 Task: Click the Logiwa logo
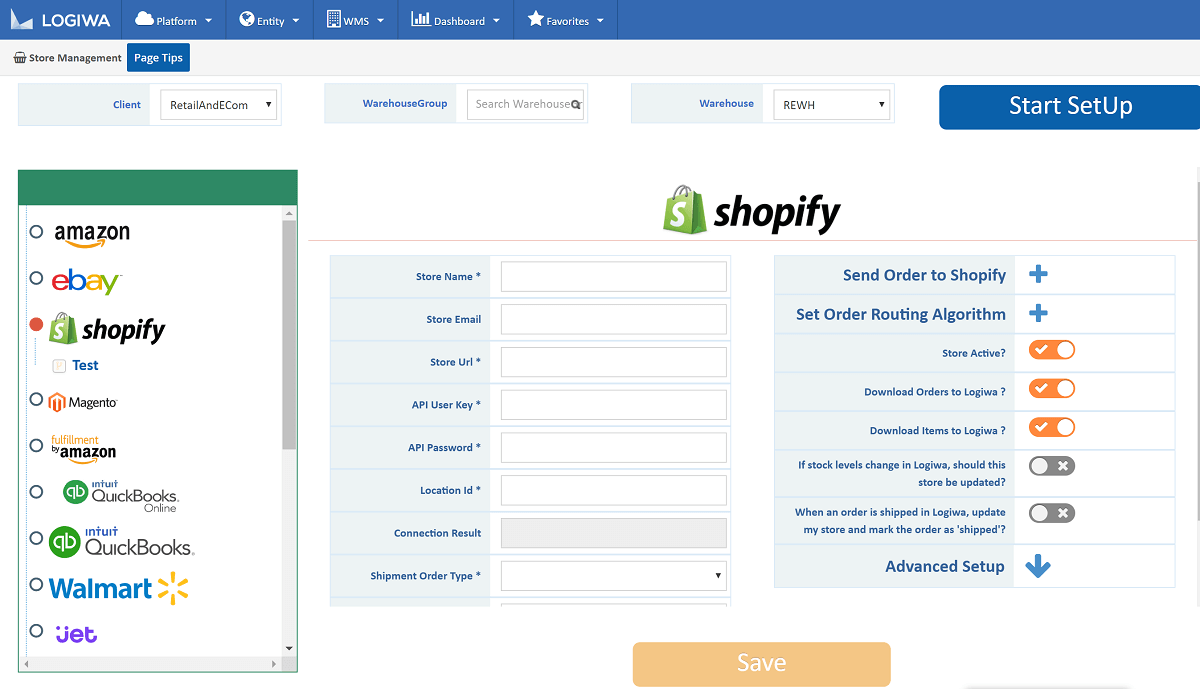60,20
